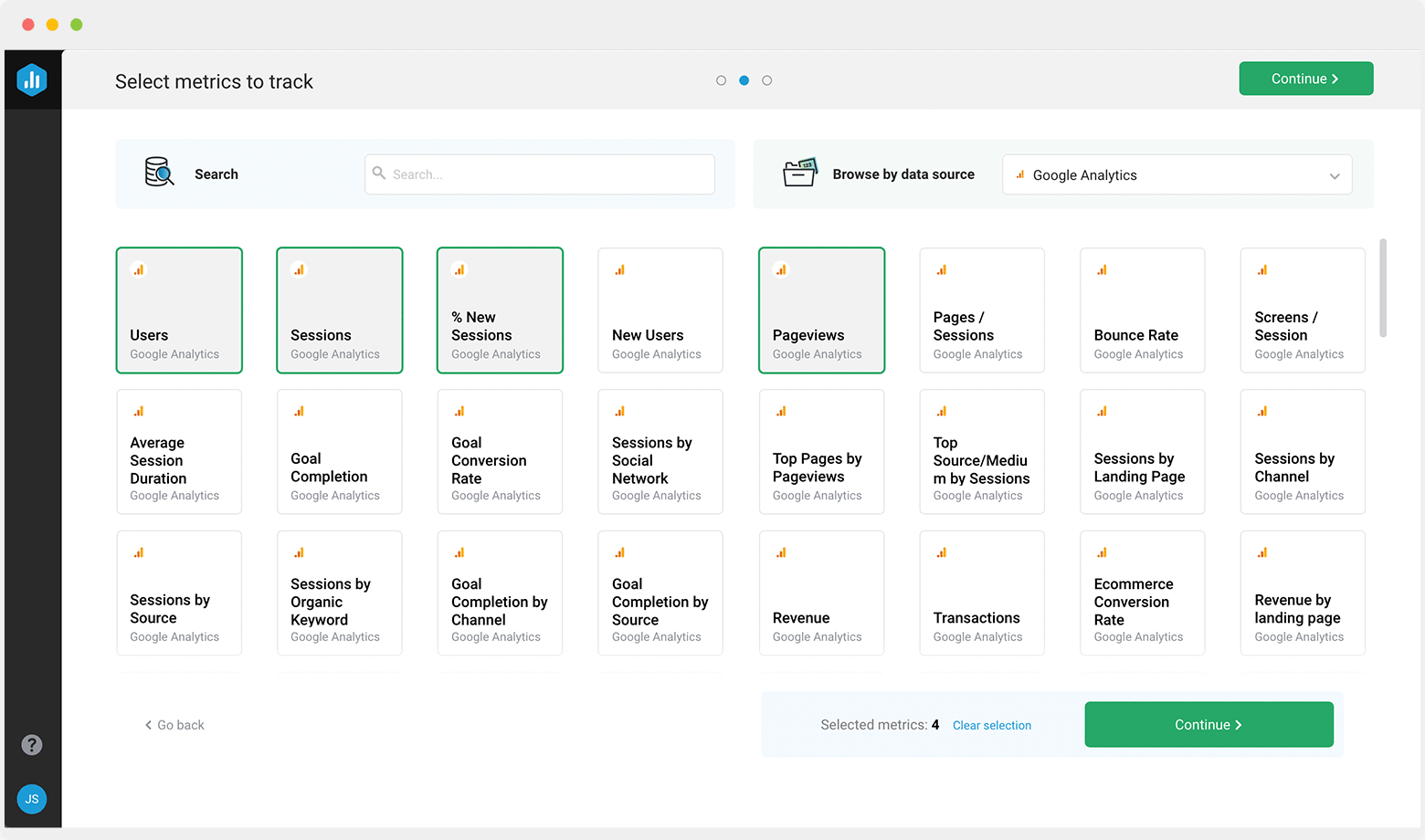Click the red macOS close button

pyautogui.click(x=28, y=25)
